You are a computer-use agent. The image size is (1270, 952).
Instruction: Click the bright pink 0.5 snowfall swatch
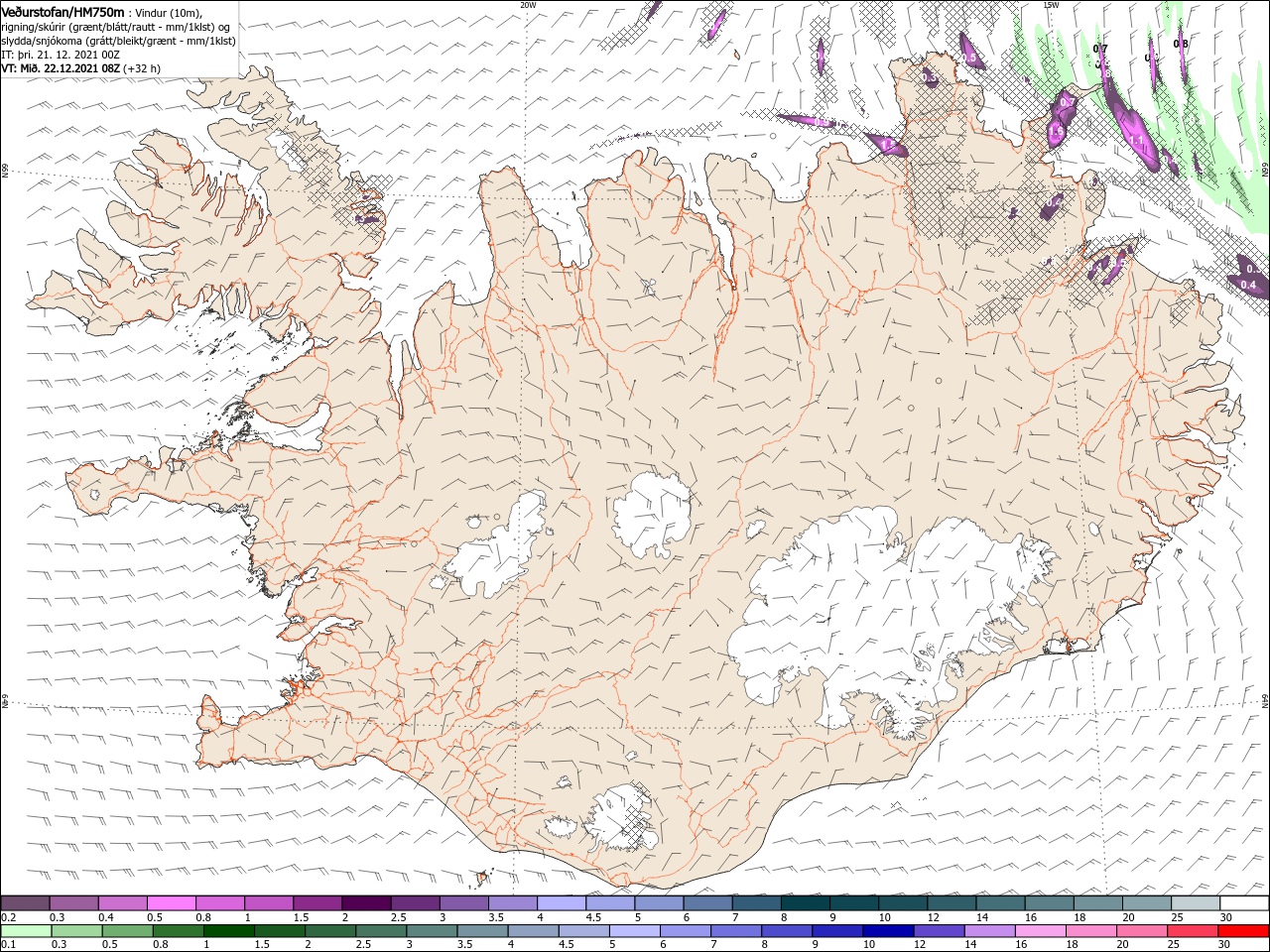tap(171, 903)
